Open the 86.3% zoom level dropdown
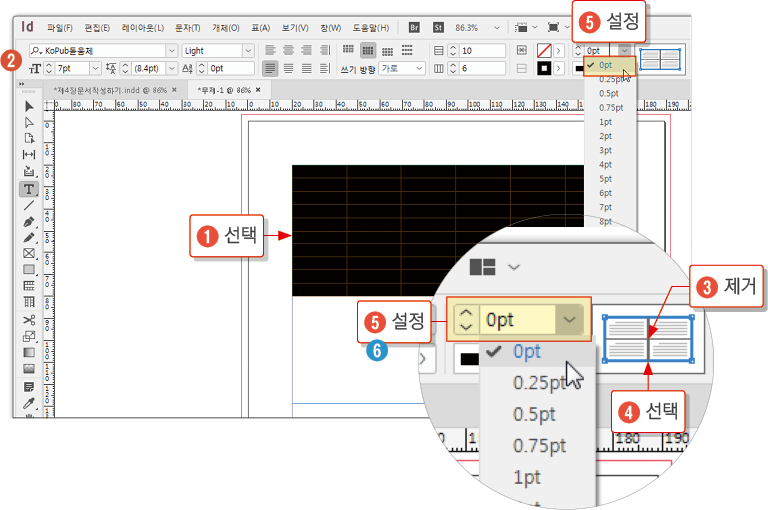Screen dimensions: 768x510 click(497, 27)
